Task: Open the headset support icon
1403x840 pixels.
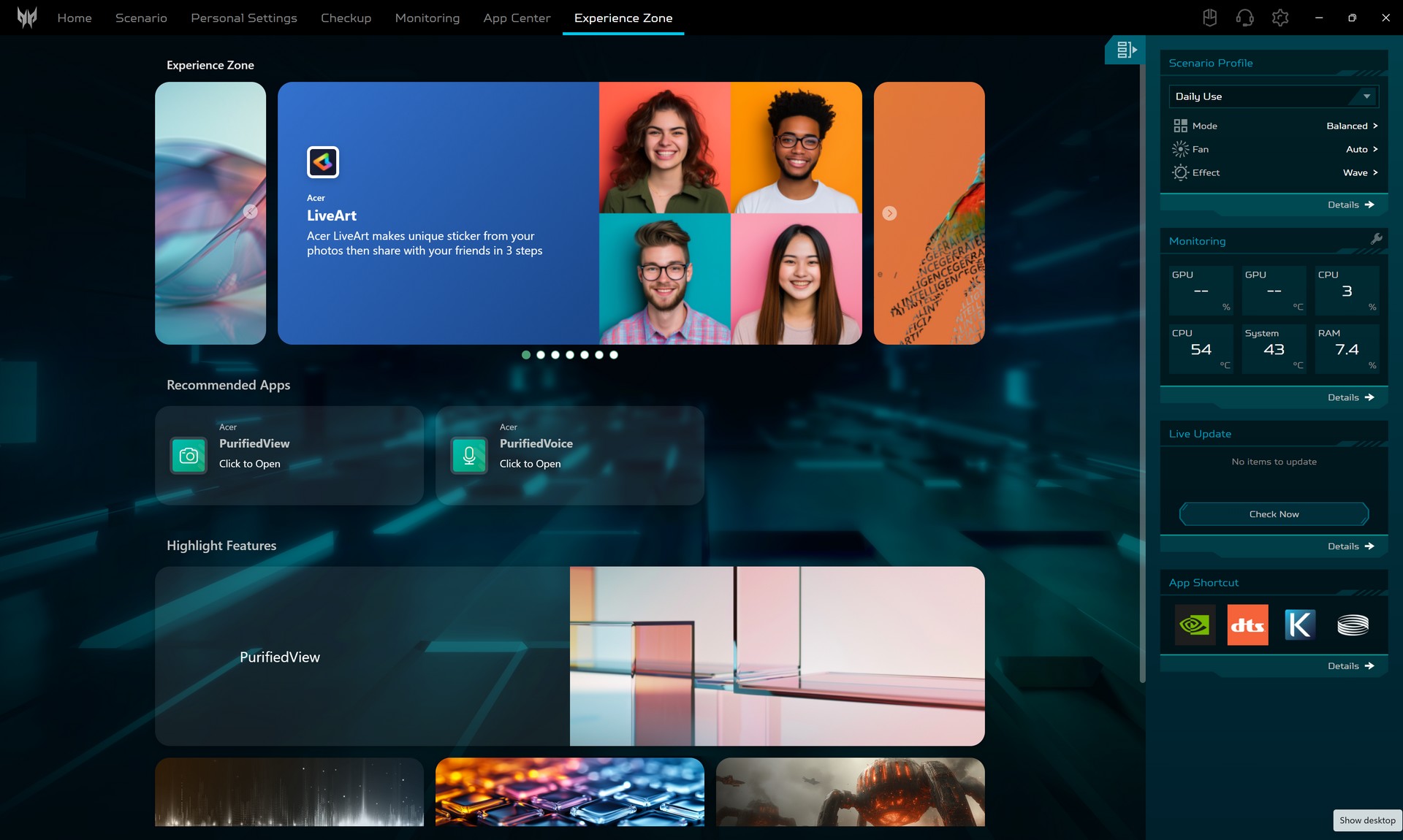Action: [1244, 18]
